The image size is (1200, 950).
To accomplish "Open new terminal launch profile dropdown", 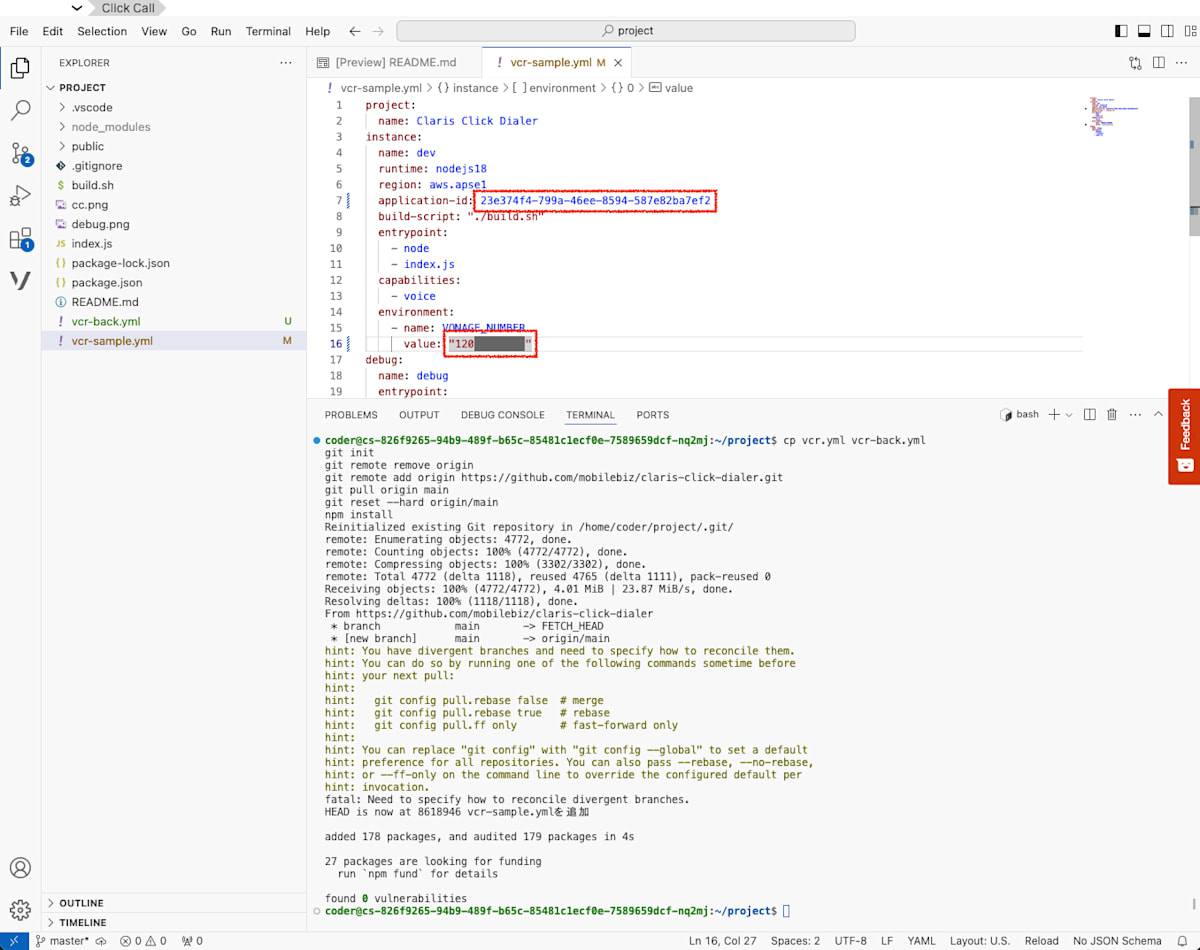I will [x=1069, y=414].
